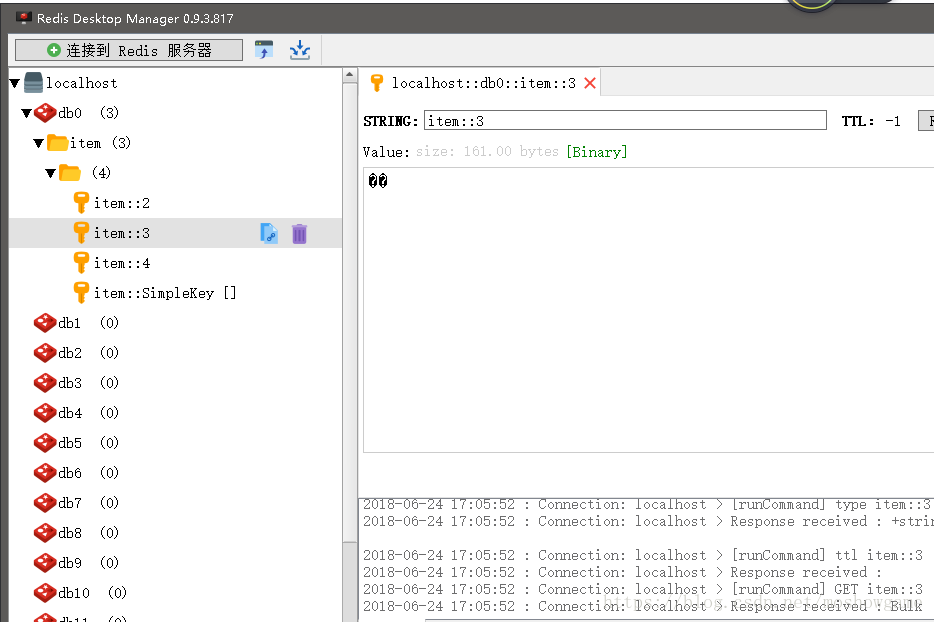
Task: Close the localhost::db0::item::3 tab
Action: pos(590,83)
